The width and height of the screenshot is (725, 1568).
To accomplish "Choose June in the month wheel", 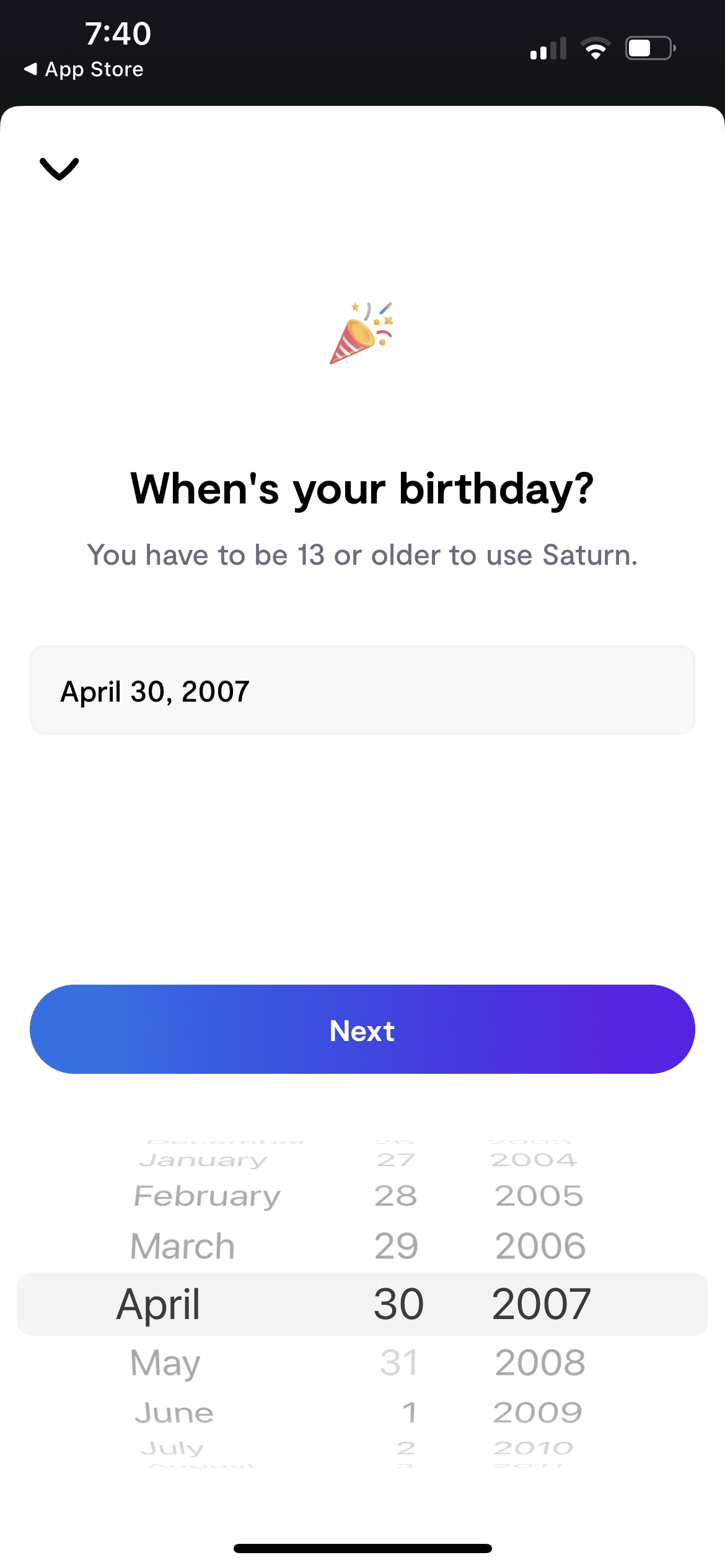I will point(174,1413).
